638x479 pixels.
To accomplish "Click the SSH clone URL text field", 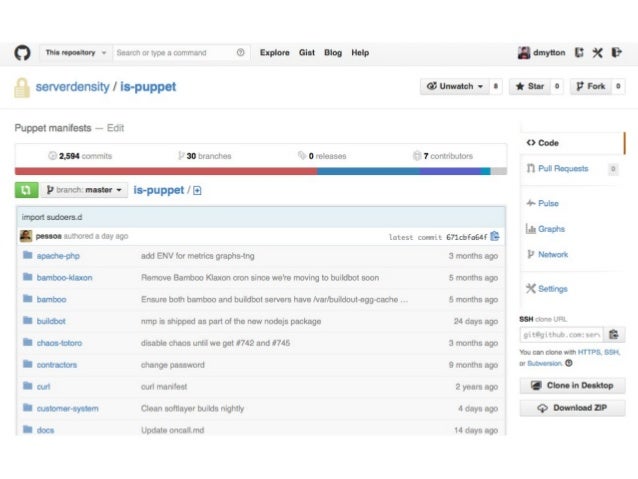I will click(x=562, y=335).
